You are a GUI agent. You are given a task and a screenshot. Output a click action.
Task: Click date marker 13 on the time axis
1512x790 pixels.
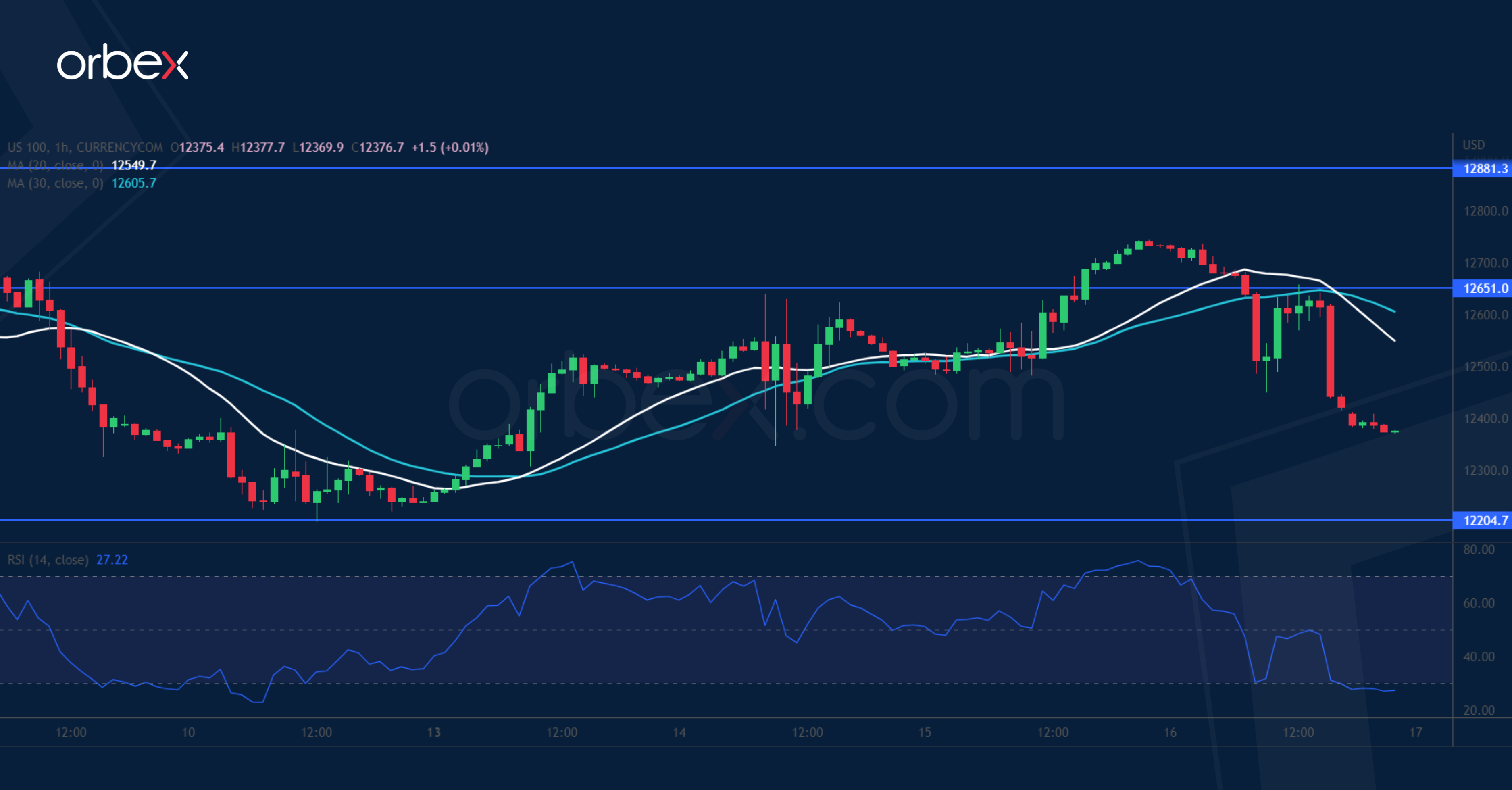coord(433,732)
